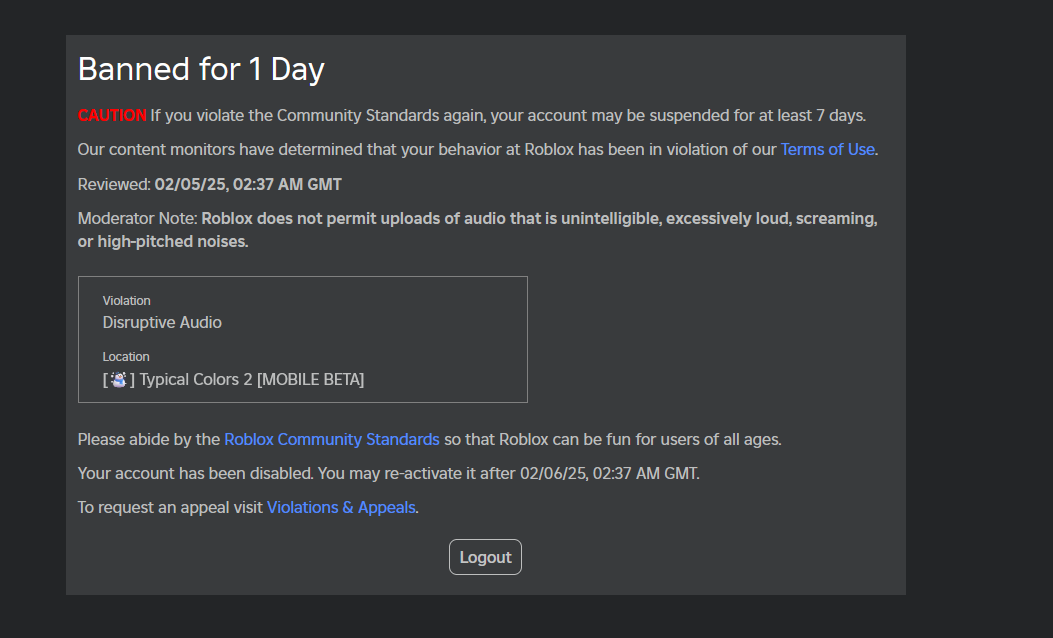Click the snowman emoji icon in Location
Screen dimensions: 1053x638
click(119, 379)
